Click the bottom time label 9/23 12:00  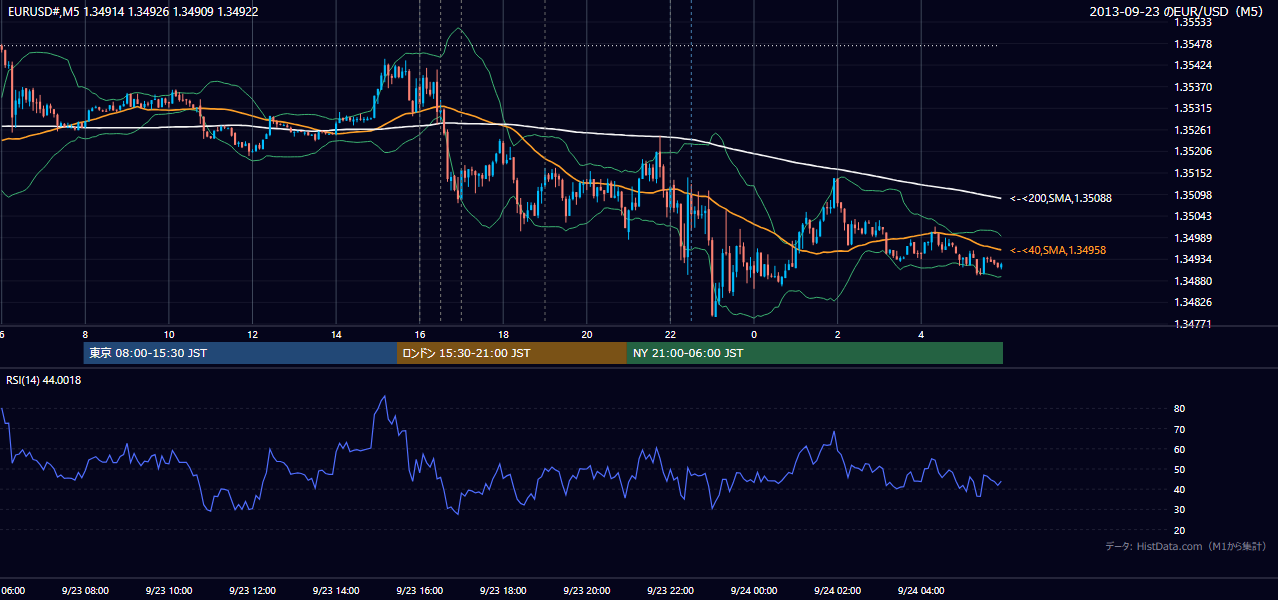[251, 591]
